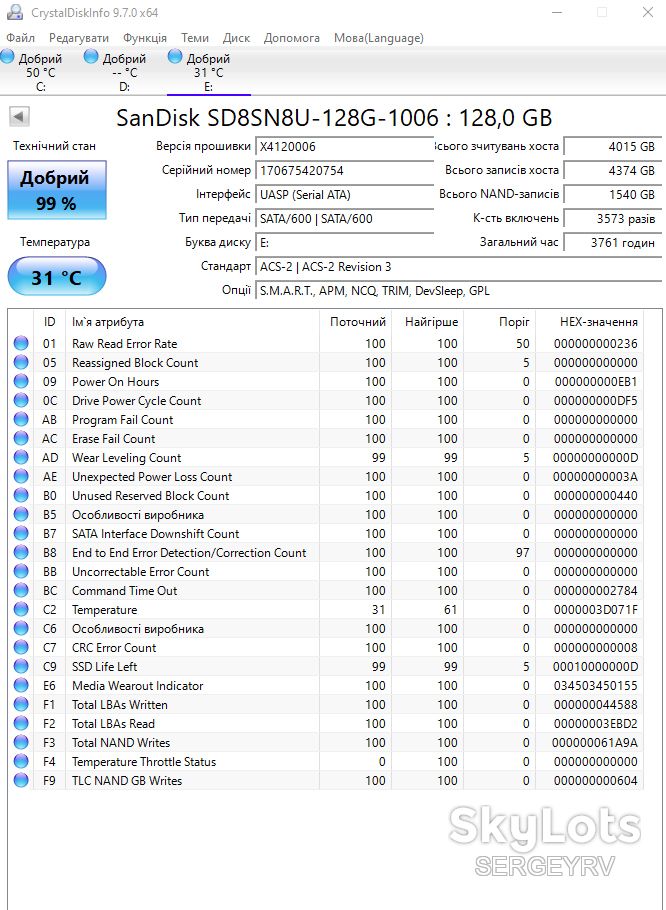Select disk E: tab at 31 °C
Image resolution: width=666 pixels, height=910 pixels.
tap(208, 72)
